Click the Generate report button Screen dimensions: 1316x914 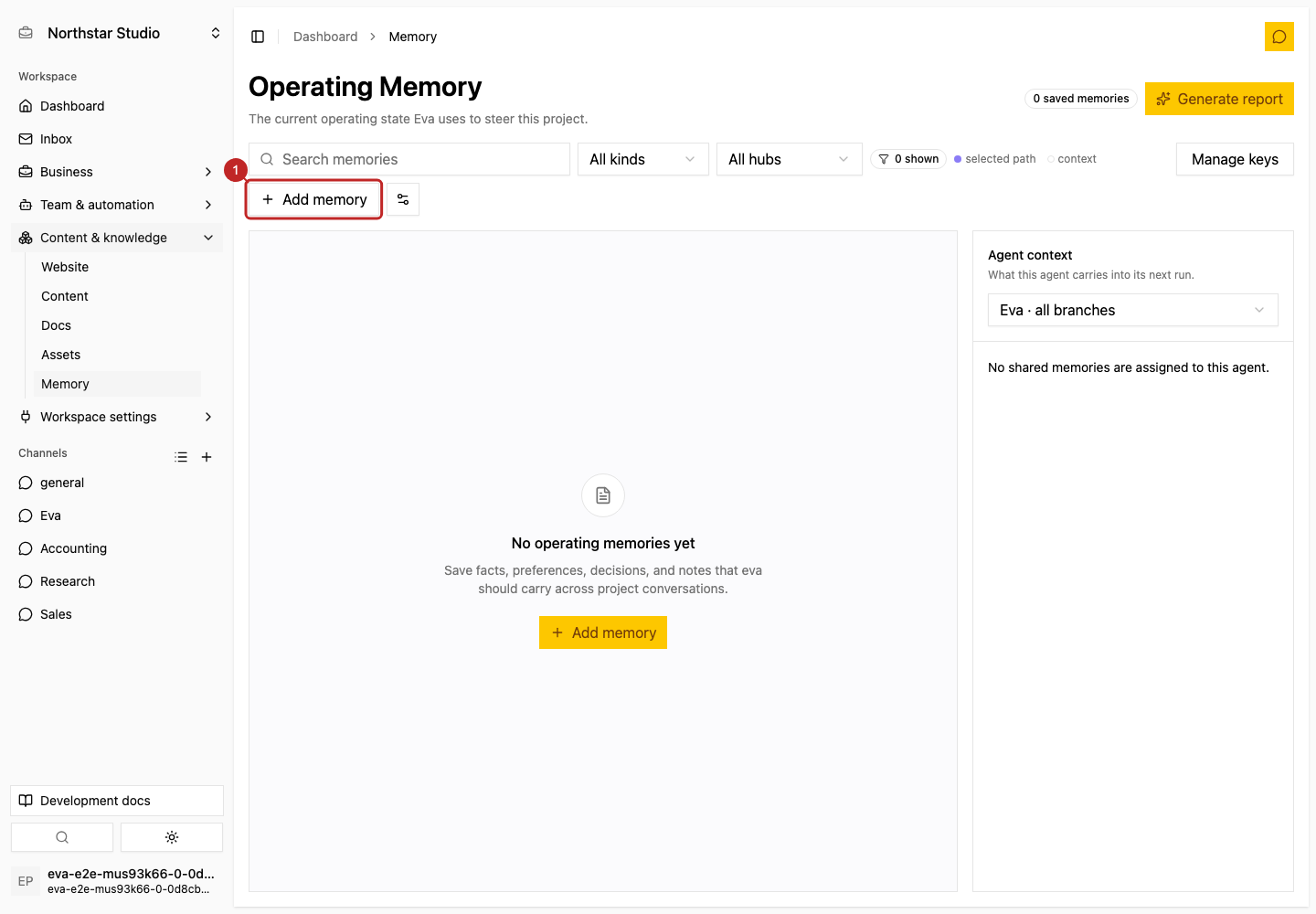tap(1219, 99)
